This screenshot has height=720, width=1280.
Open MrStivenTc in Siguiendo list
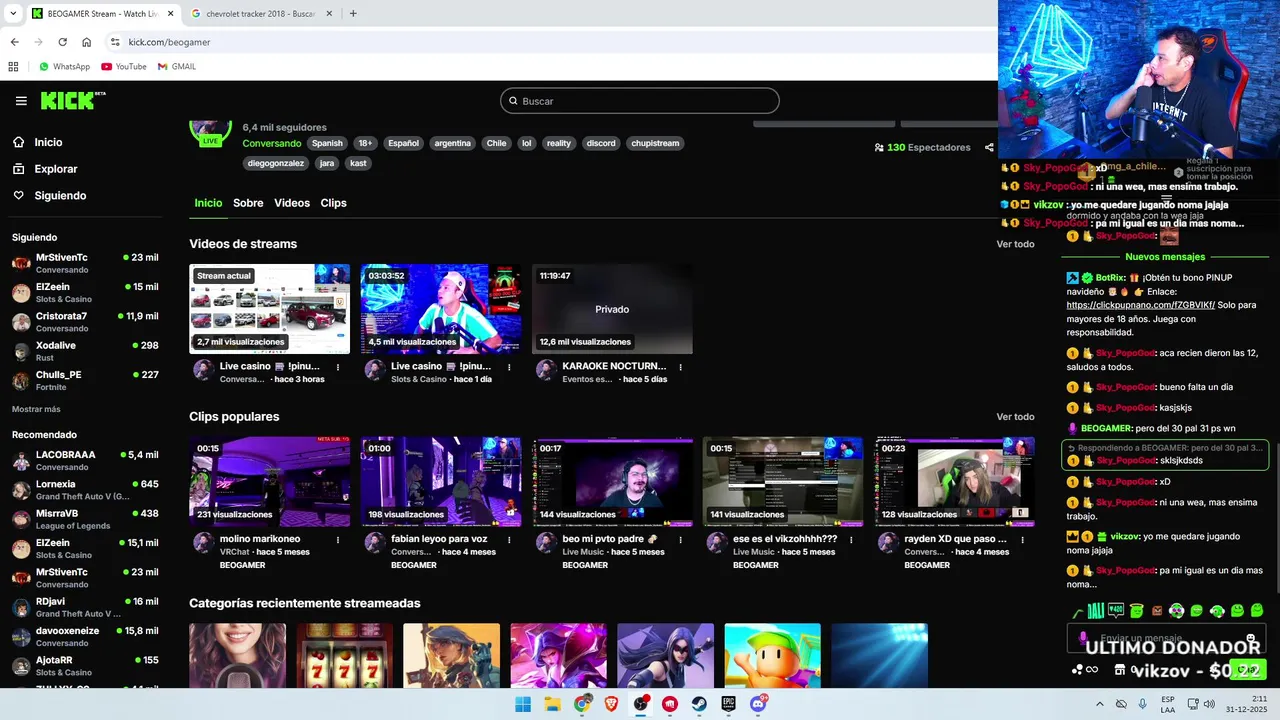(x=85, y=263)
